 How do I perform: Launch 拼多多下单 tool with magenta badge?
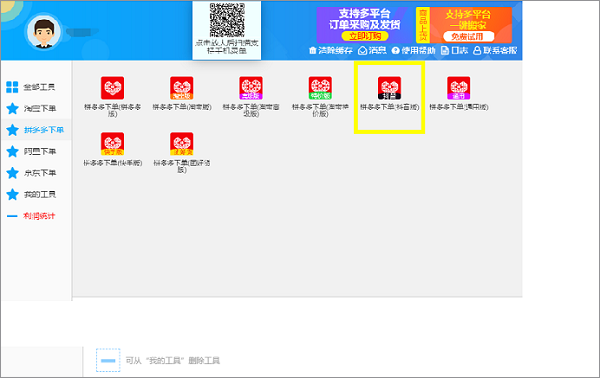point(459,88)
